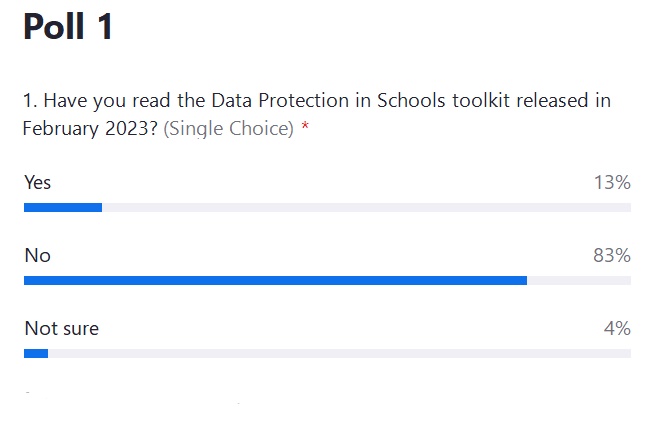Viewport: 665px width, 440px height.
Task: Select the Yes answer label
Action: tap(38, 183)
